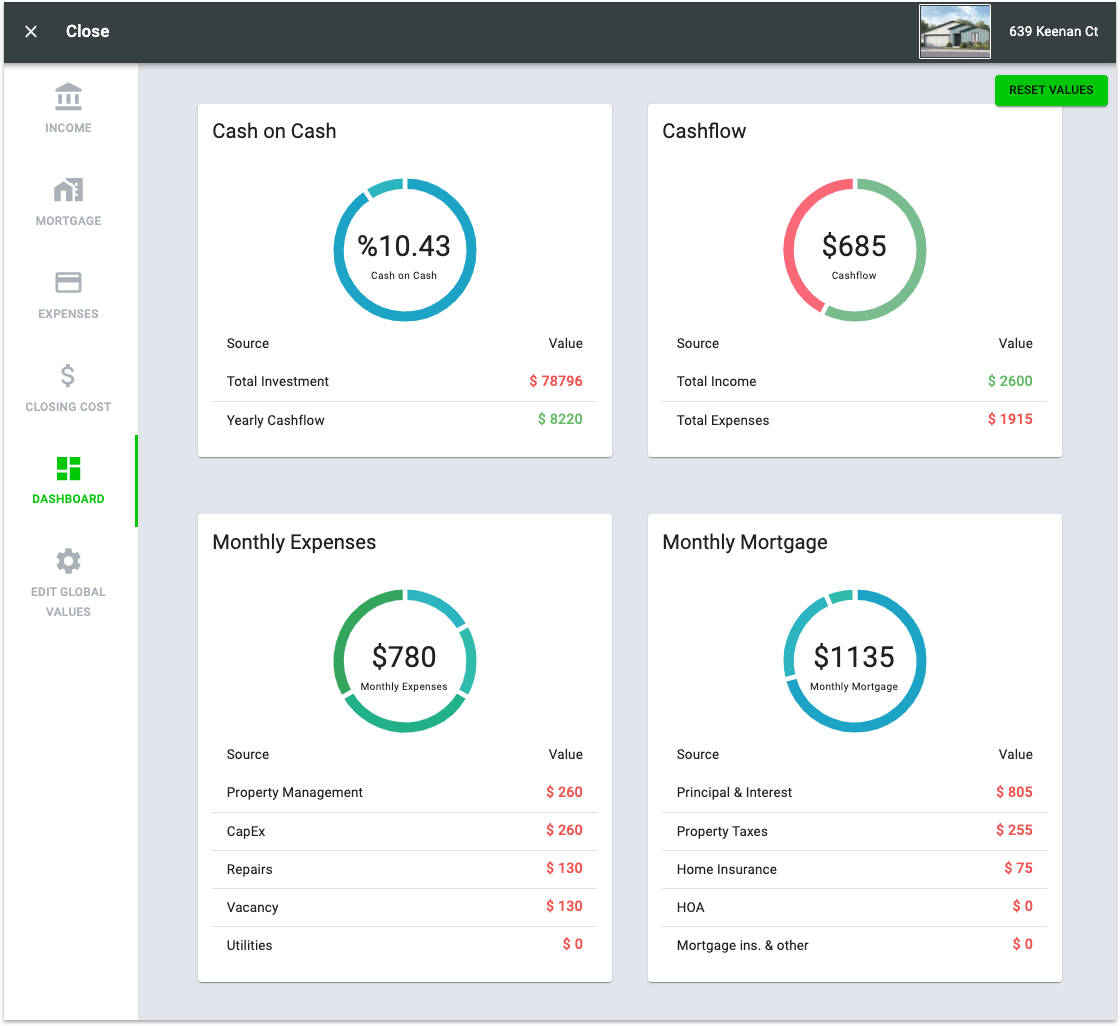This screenshot has width=1120, height=1026.
Task: Click the Cash on Cash card title
Action: click(274, 131)
